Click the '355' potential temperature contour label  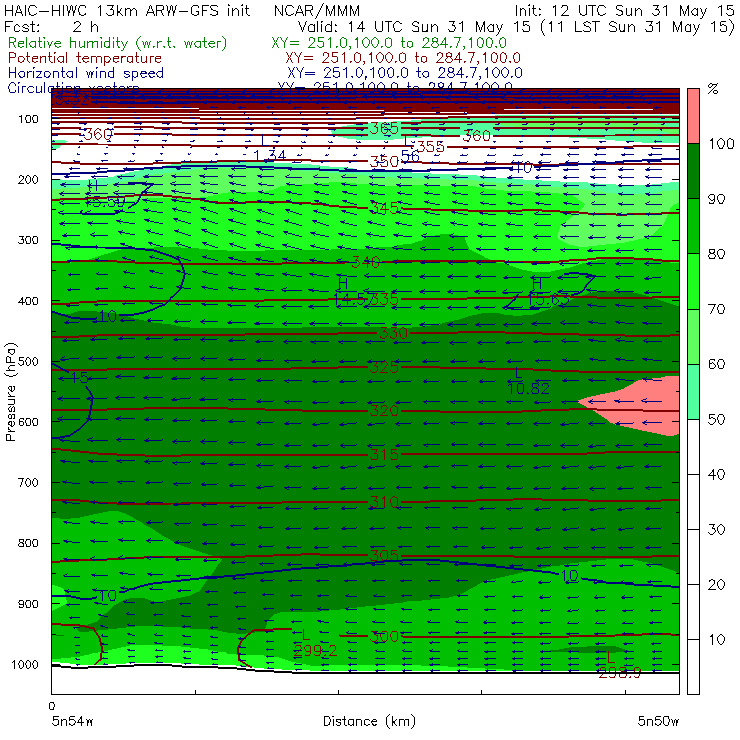coord(430,146)
